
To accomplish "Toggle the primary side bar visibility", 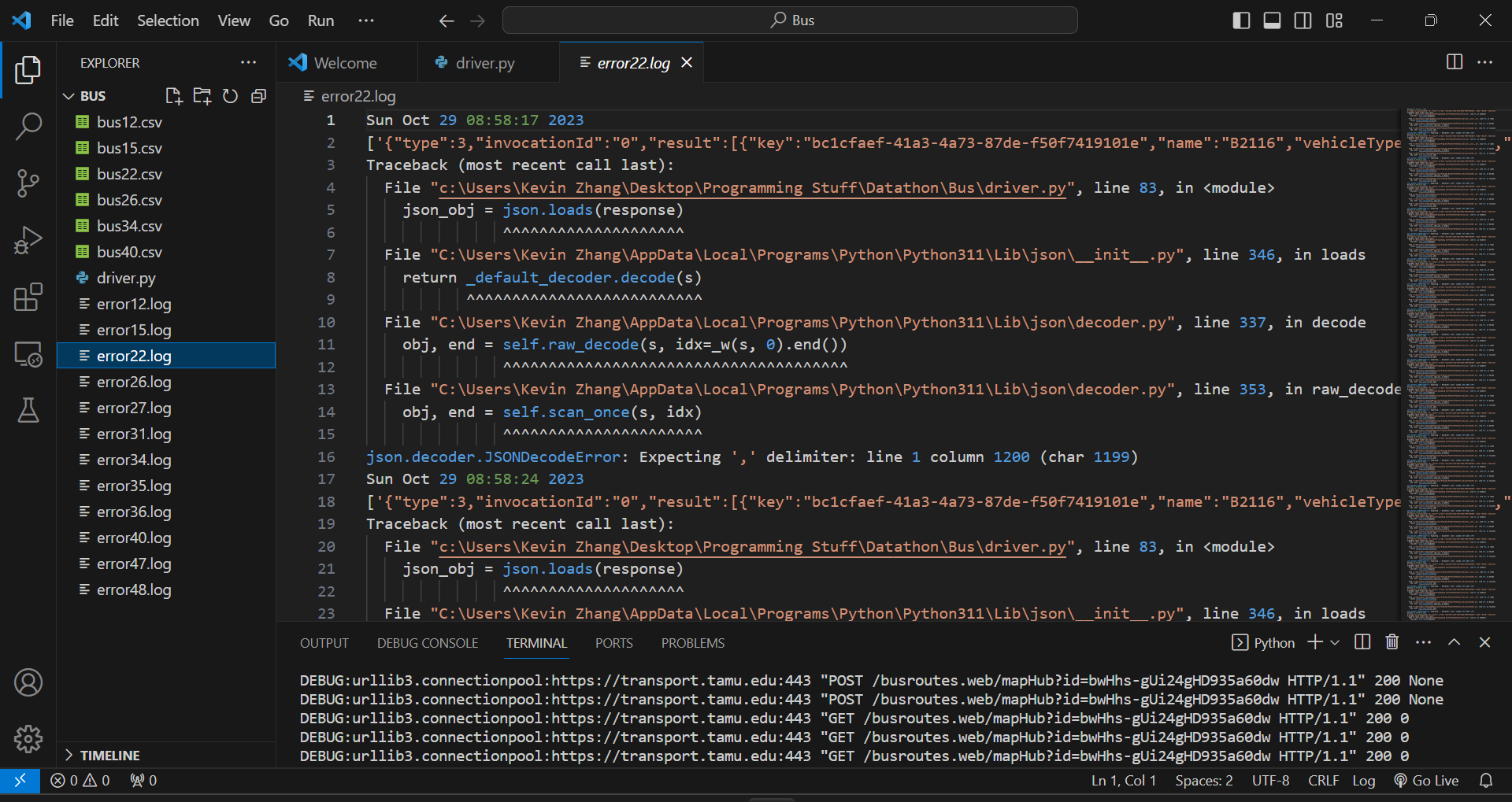I will pos(1241,20).
